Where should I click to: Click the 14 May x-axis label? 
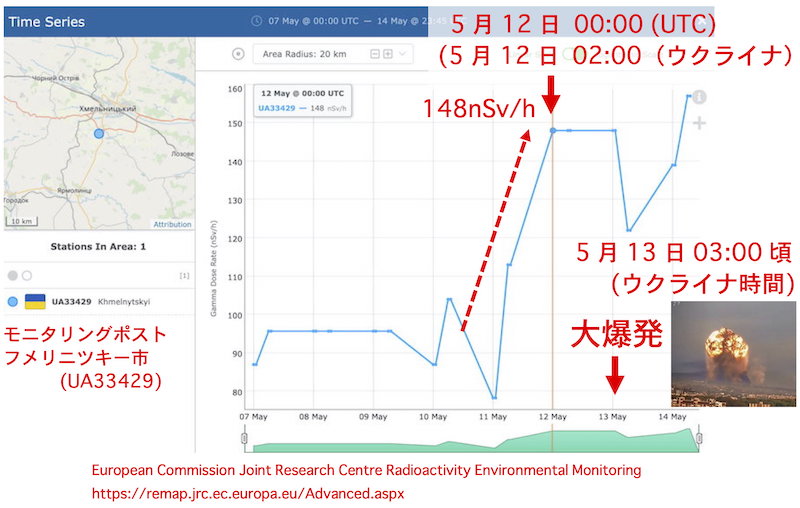672,417
